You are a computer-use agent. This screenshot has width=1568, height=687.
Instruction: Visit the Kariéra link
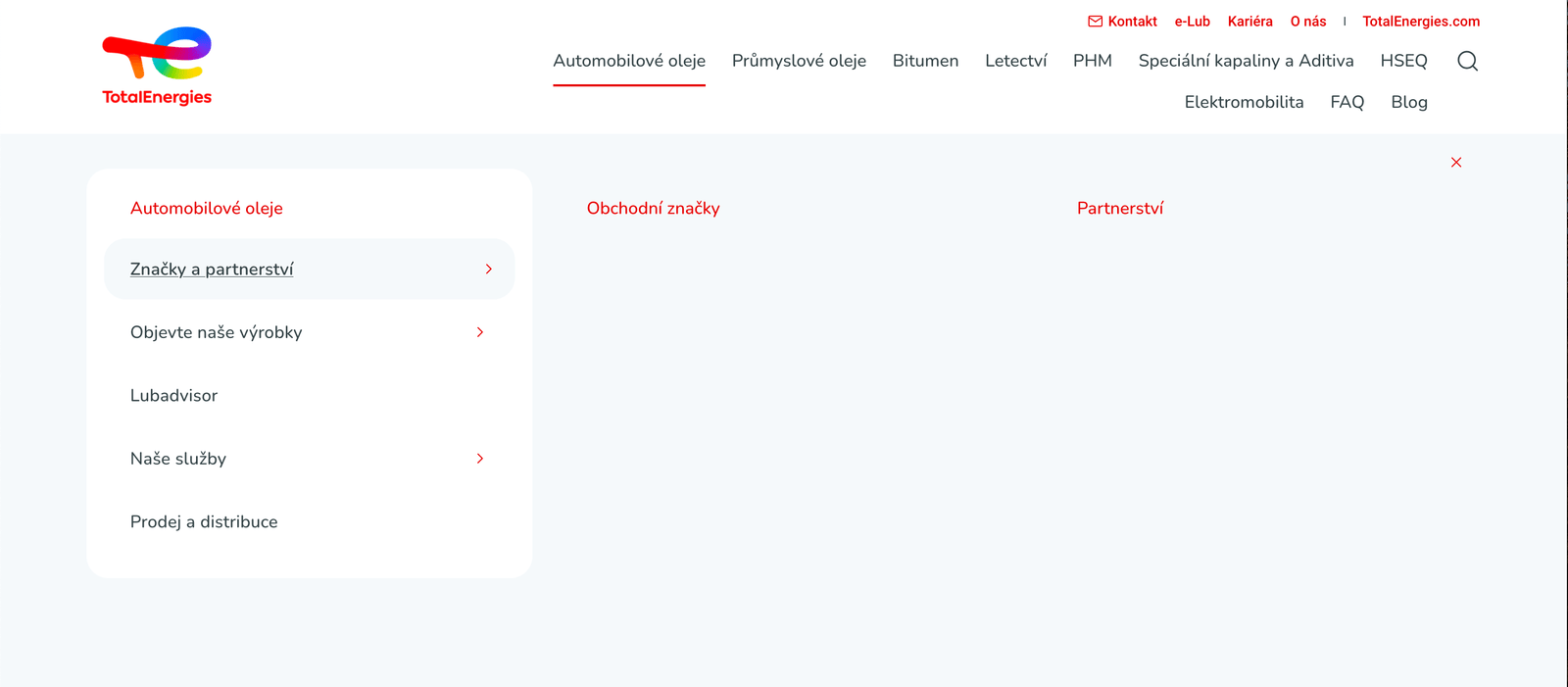pos(1249,22)
